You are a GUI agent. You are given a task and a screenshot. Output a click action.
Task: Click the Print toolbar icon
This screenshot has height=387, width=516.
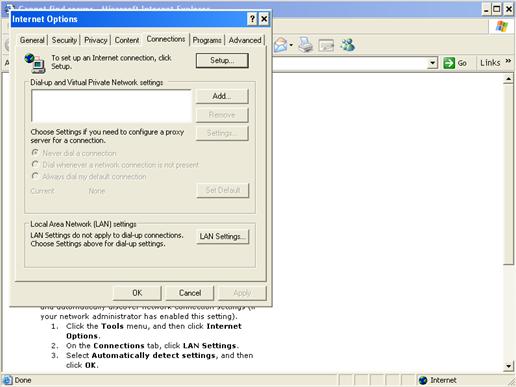tap(305, 45)
